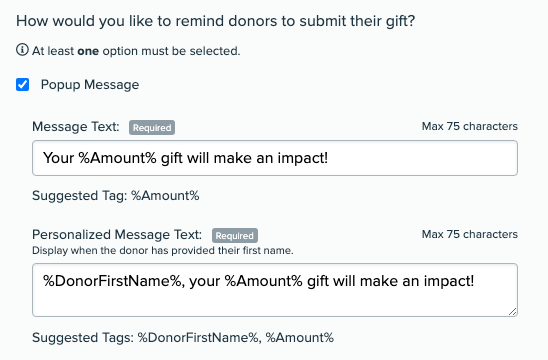Viewport: 548px width, 360px height.
Task: Click Required badge beside Personalized Message Text
Action: point(235,236)
